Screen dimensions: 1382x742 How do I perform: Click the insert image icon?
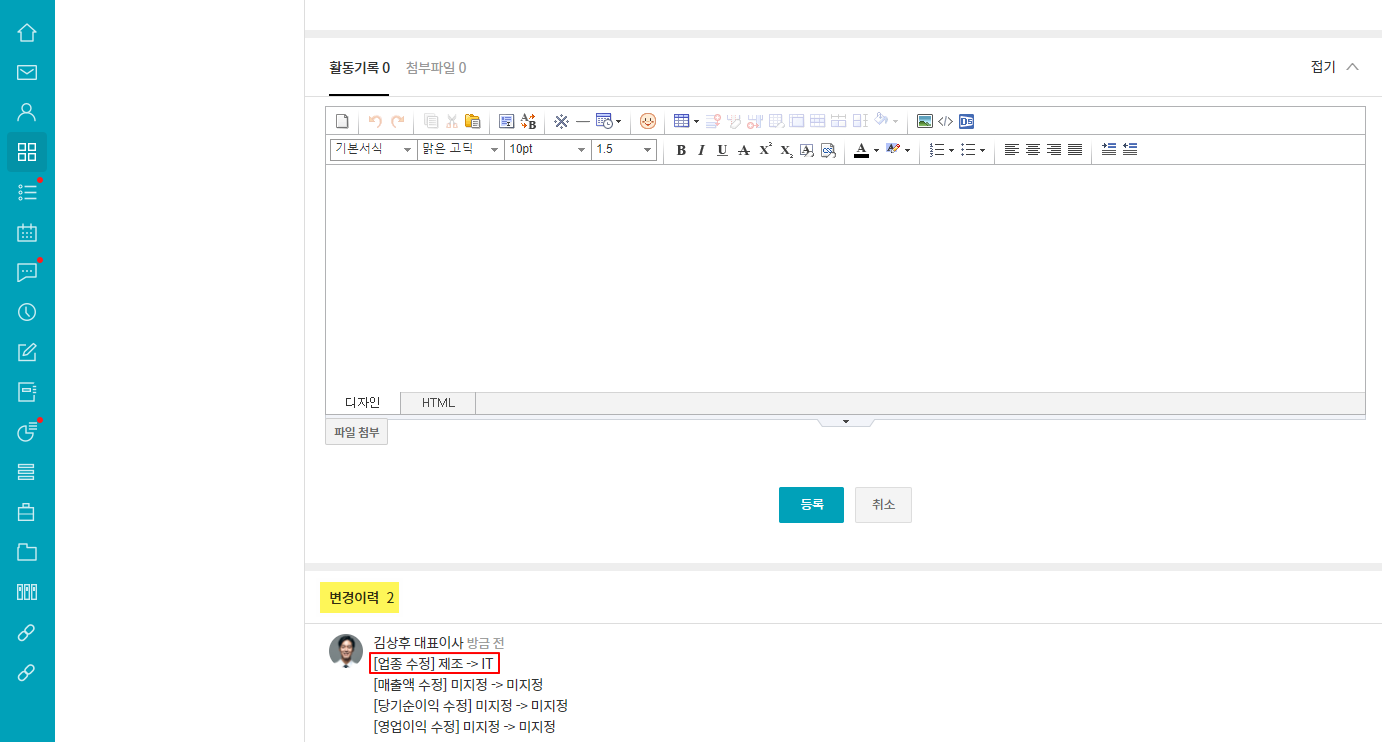point(925,121)
